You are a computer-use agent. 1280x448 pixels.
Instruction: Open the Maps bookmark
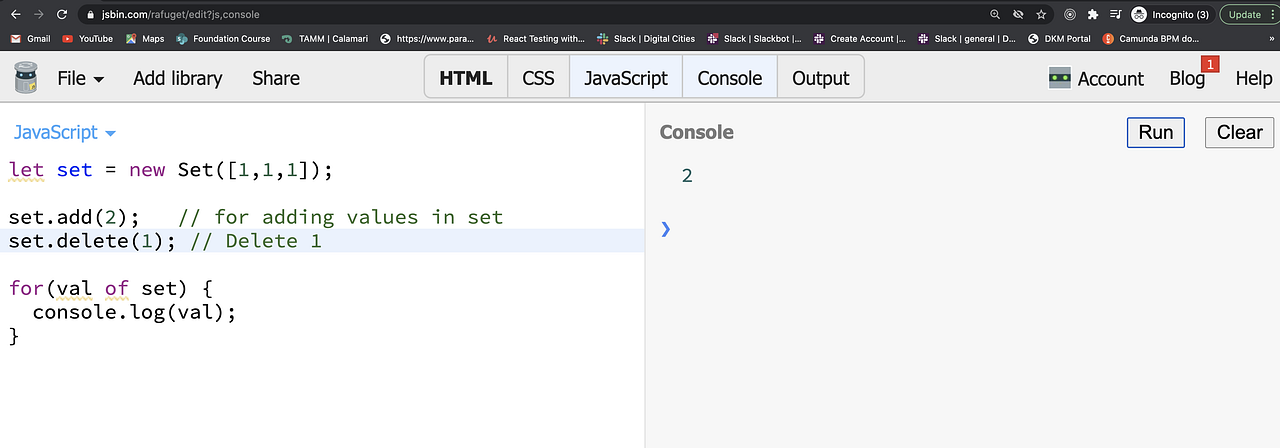coord(145,39)
